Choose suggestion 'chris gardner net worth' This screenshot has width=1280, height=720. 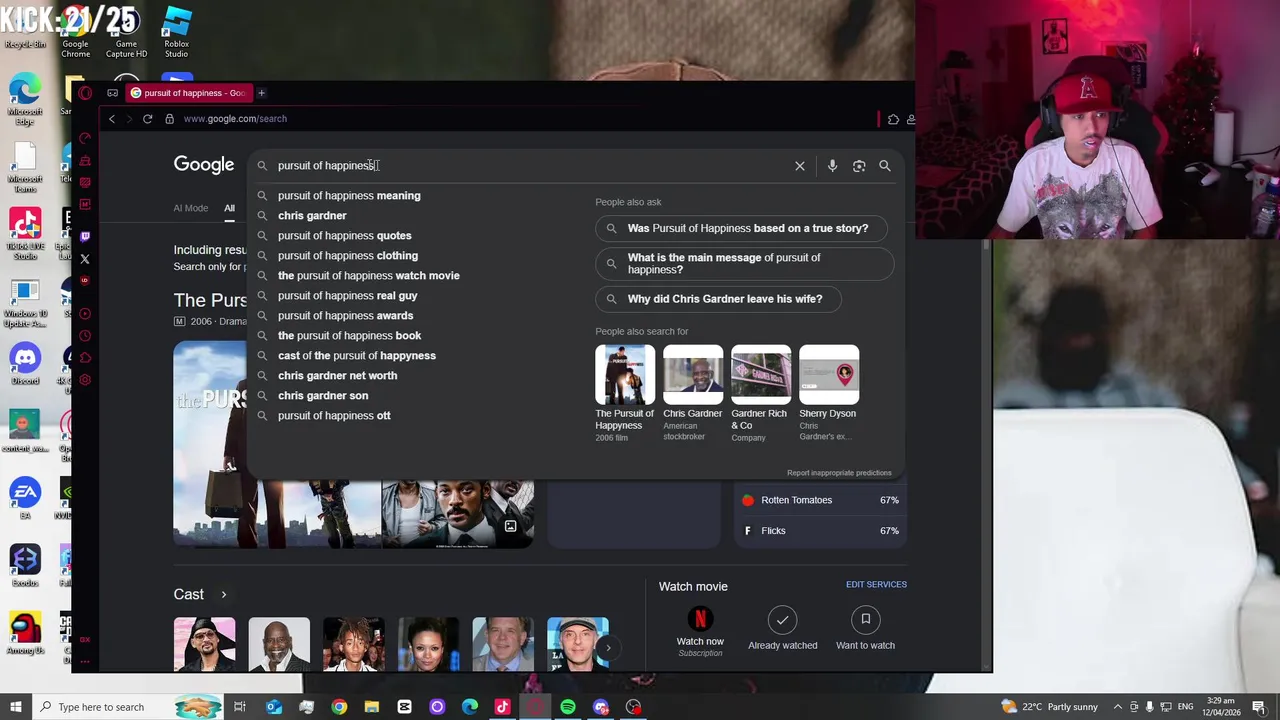337,376
